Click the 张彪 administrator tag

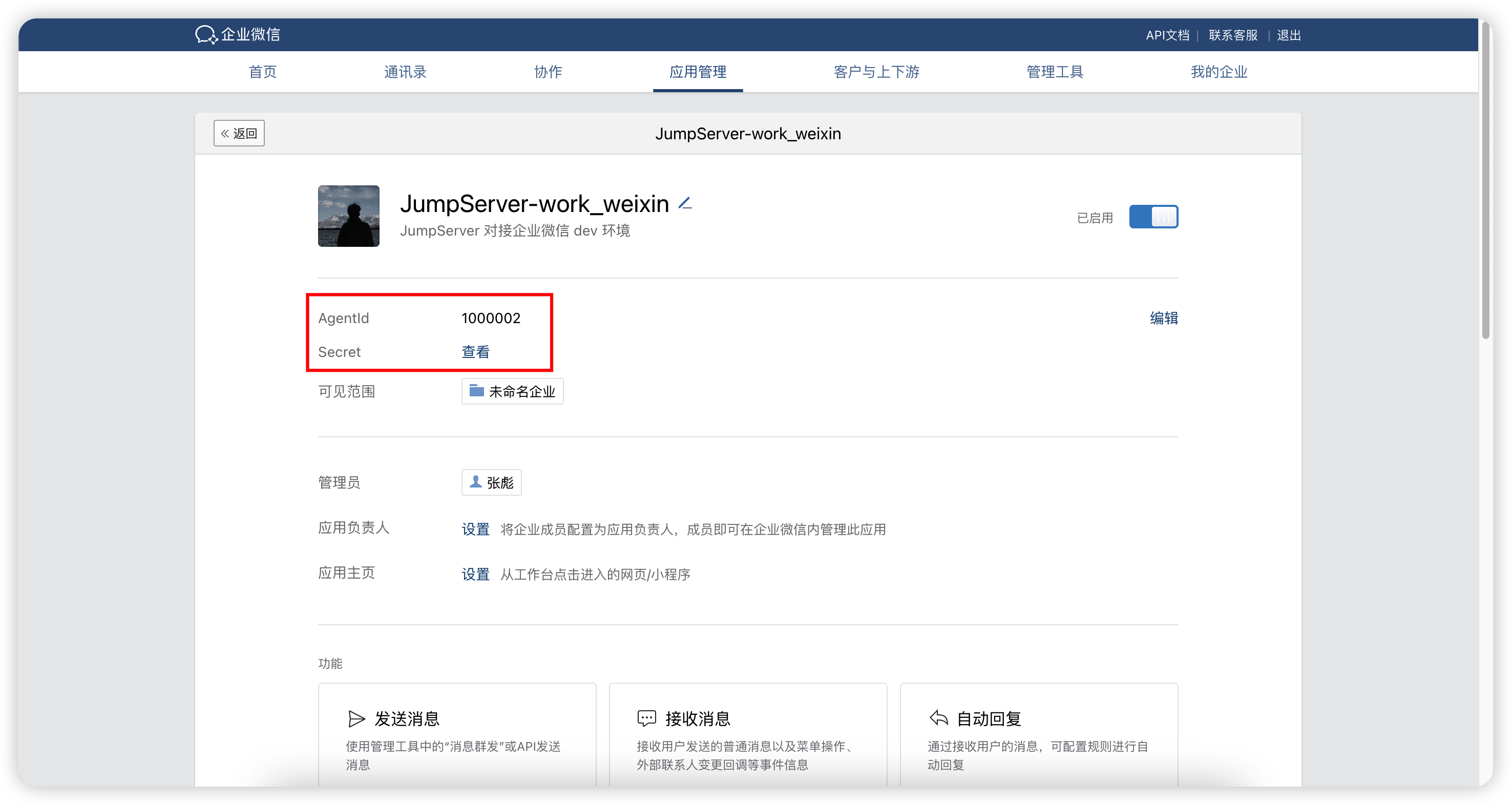(491, 482)
